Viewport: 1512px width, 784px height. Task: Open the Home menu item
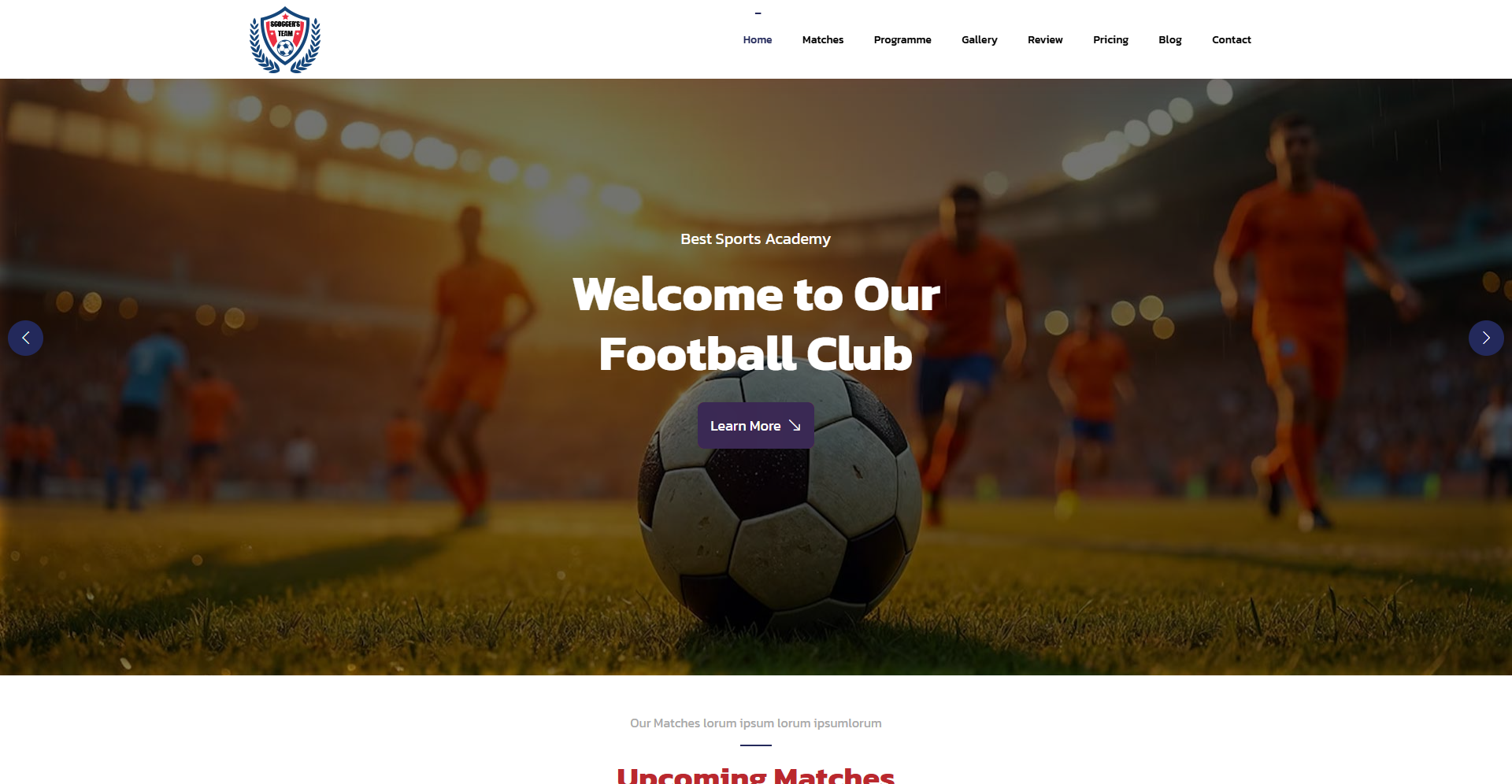758,40
